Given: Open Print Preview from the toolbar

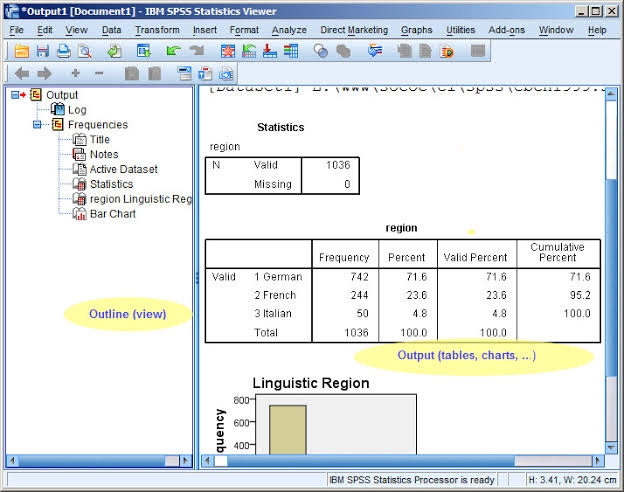Looking at the screenshot, I should (x=85, y=51).
